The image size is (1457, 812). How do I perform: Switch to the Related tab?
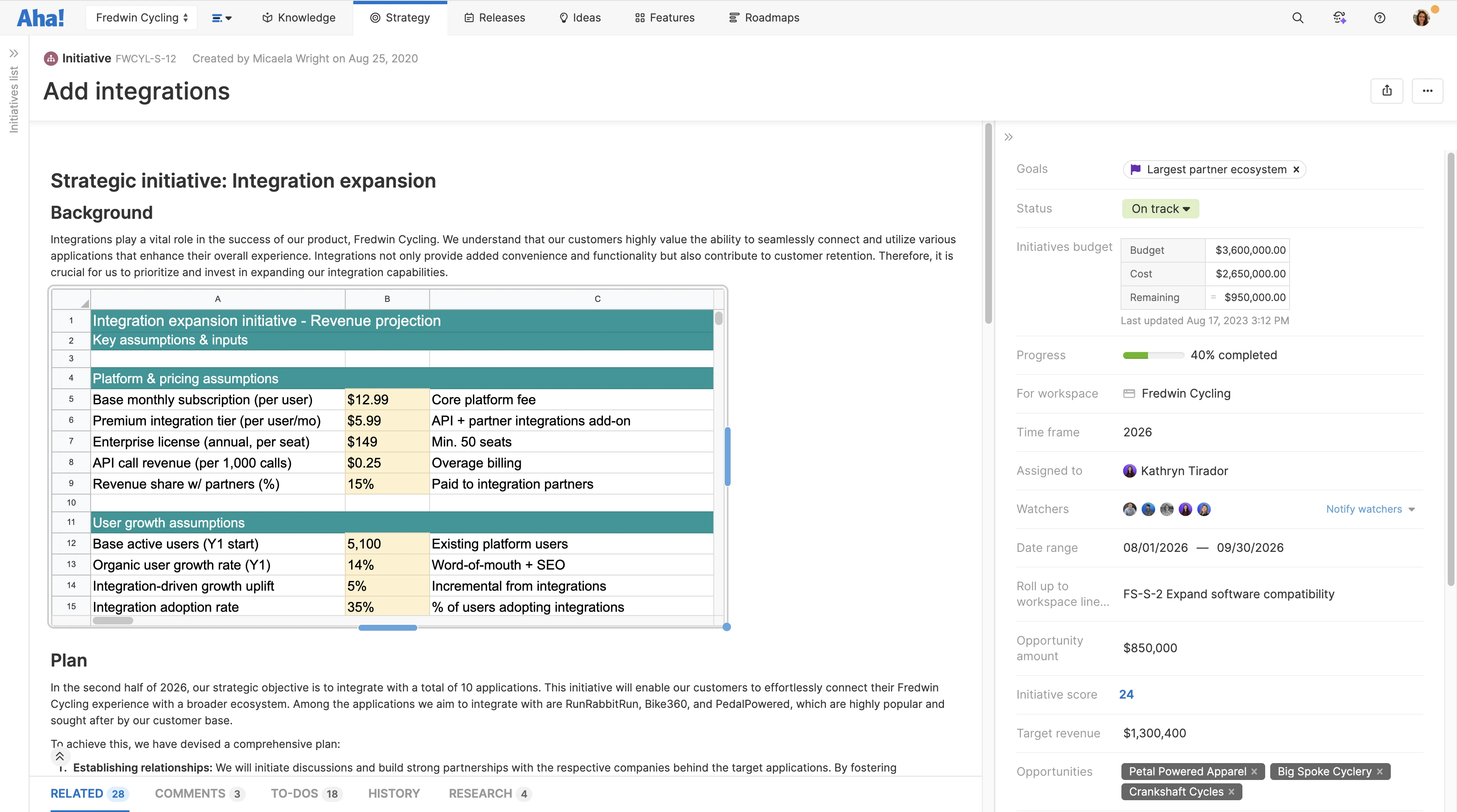click(x=89, y=793)
